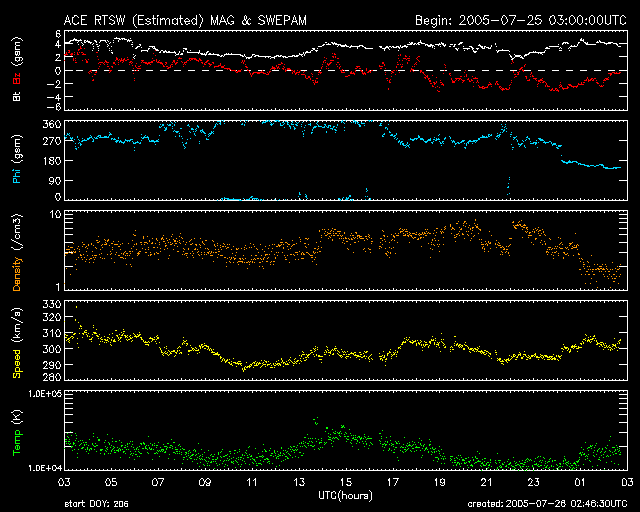Screen dimensions: 640x512
Task: Click the '23' hour label on the time axis
Action: click(x=533, y=483)
